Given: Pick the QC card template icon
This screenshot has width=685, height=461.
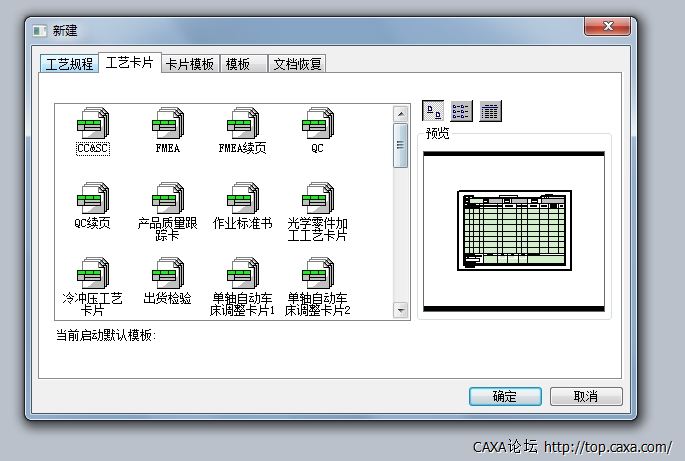Looking at the screenshot, I should 318,123.
